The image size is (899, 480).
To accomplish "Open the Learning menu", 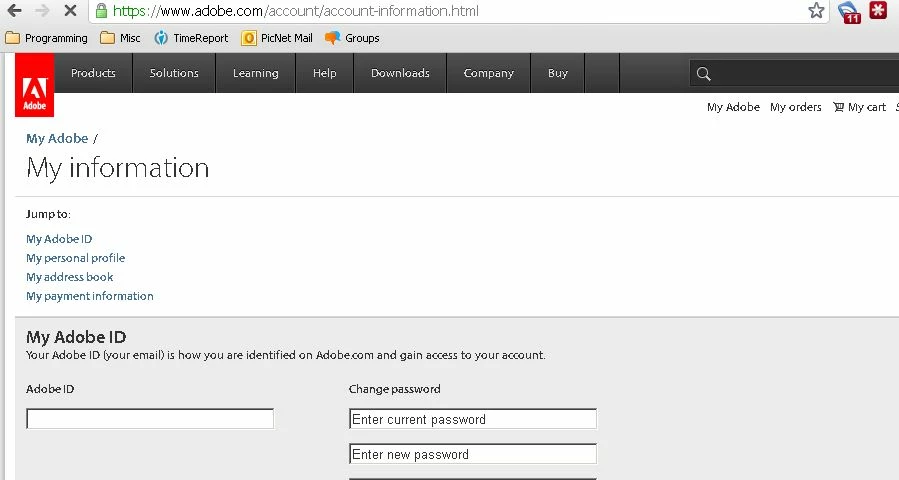I will tap(255, 73).
